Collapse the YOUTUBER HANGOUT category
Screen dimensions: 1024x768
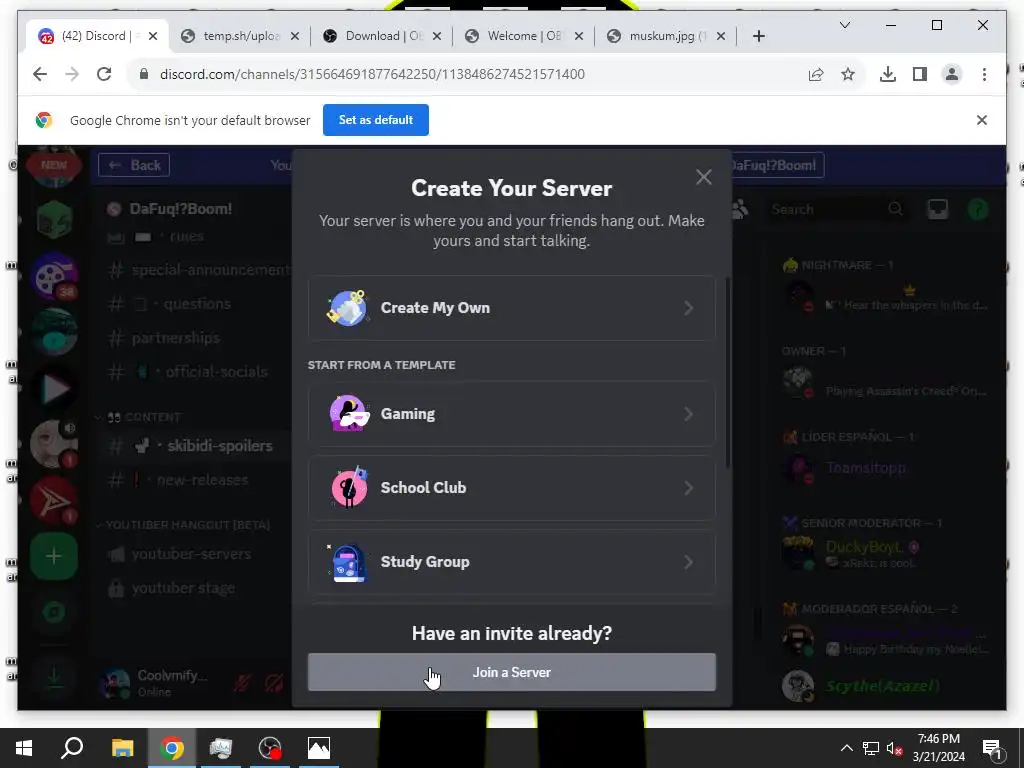[183, 525]
